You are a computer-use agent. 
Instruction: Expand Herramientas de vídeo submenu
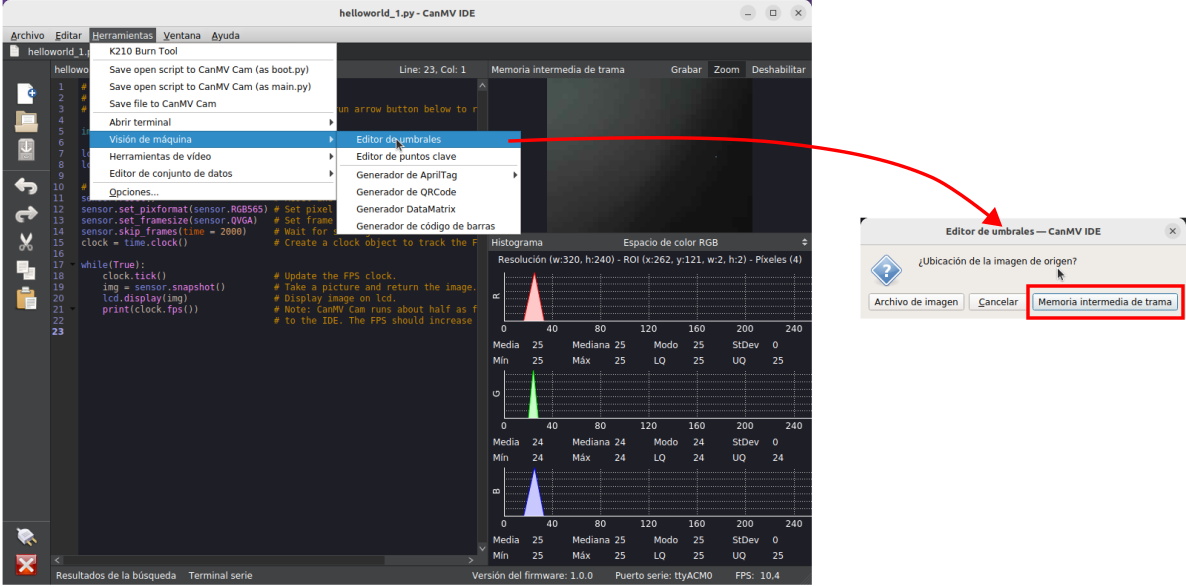pos(213,157)
